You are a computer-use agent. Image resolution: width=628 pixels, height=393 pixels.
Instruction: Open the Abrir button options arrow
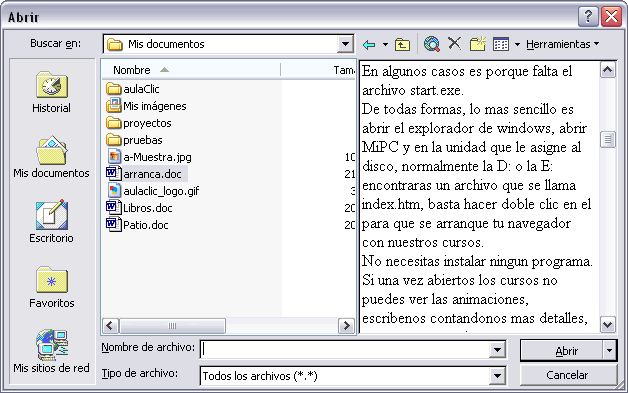[x=609, y=351]
